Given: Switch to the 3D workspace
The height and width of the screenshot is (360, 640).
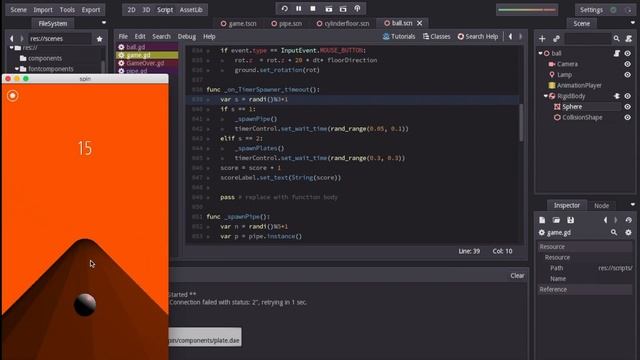Looking at the screenshot, I should [146, 10].
